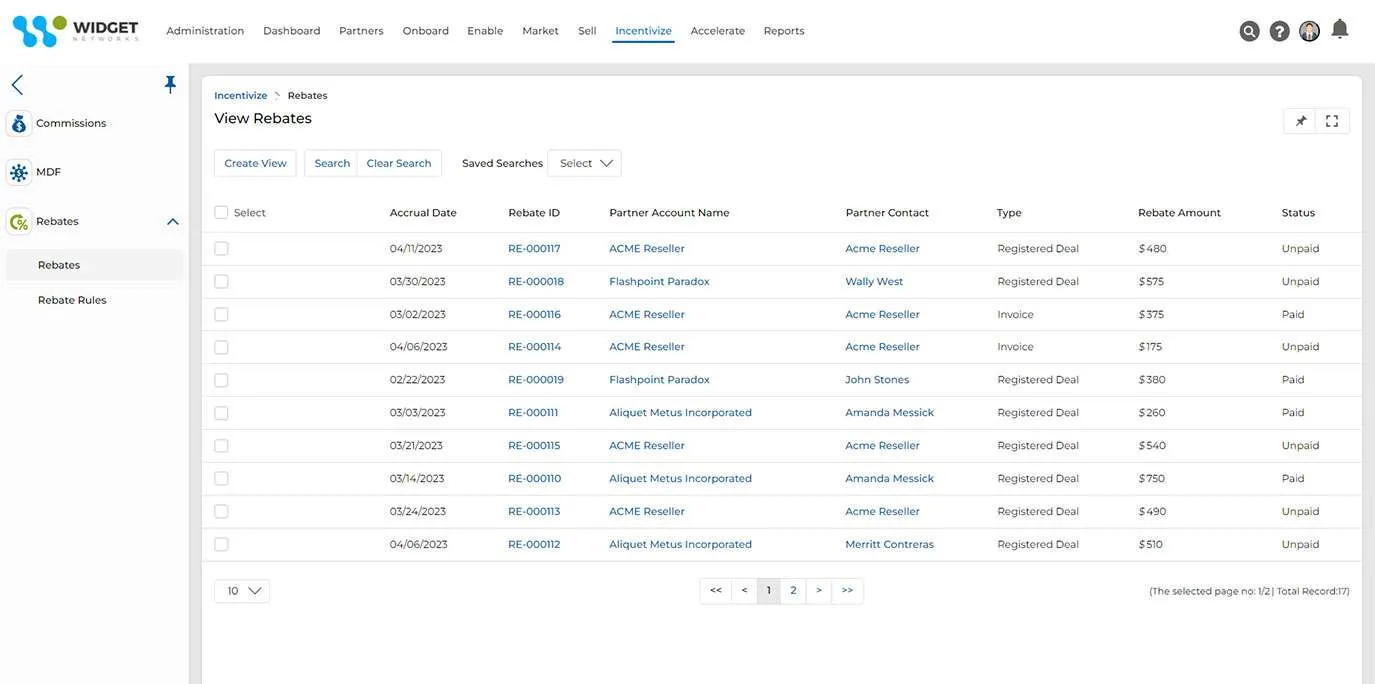The width and height of the screenshot is (1375, 684).
Task: Collapse the Rebates sidebar section chevron
Action: tap(173, 222)
